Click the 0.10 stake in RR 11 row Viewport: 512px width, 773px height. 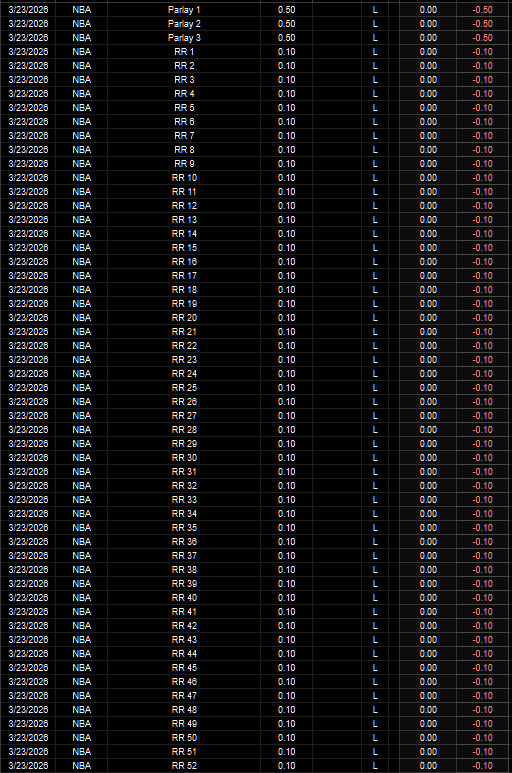[x=286, y=192]
